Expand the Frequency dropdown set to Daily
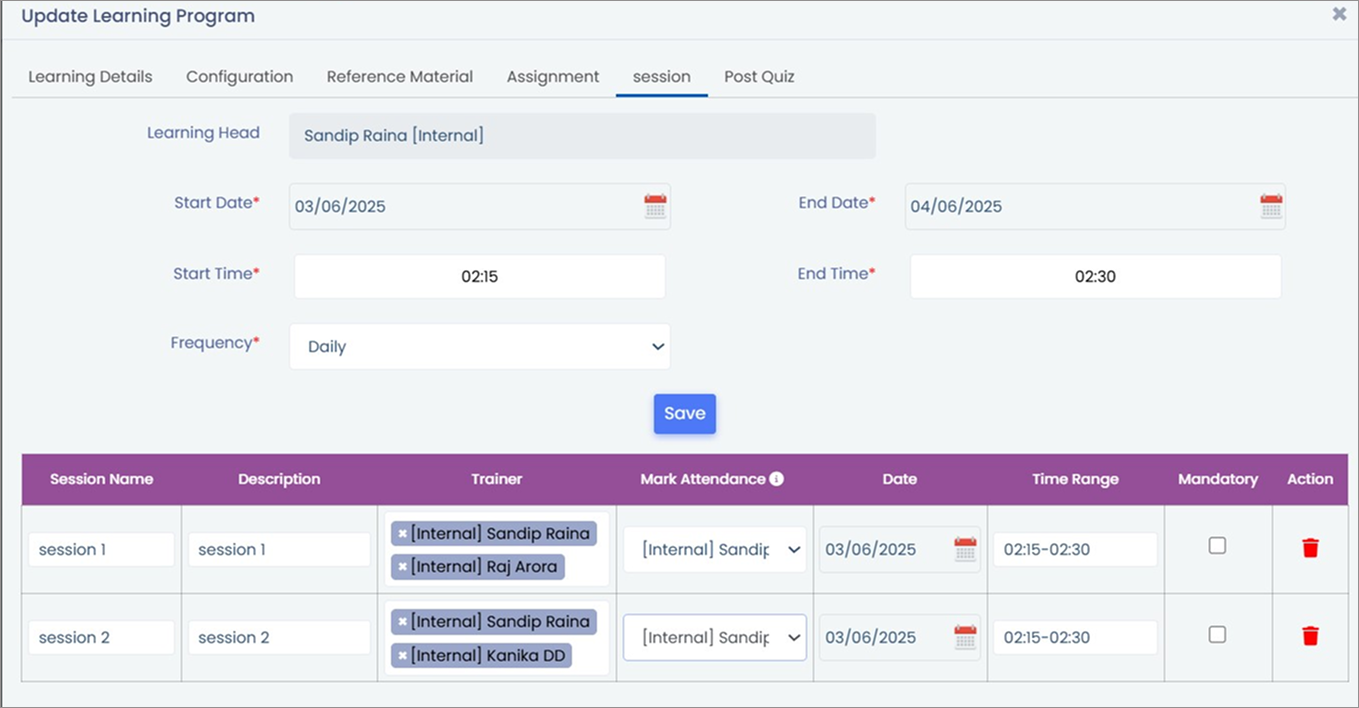1359x708 pixels. point(480,347)
